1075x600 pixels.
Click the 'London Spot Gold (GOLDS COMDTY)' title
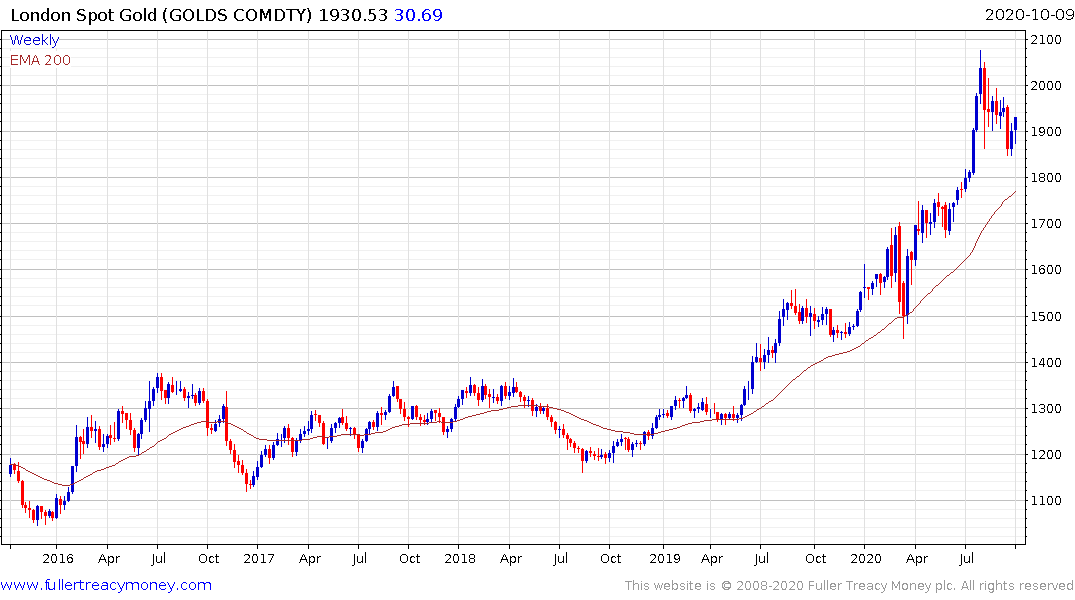(161, 15)
